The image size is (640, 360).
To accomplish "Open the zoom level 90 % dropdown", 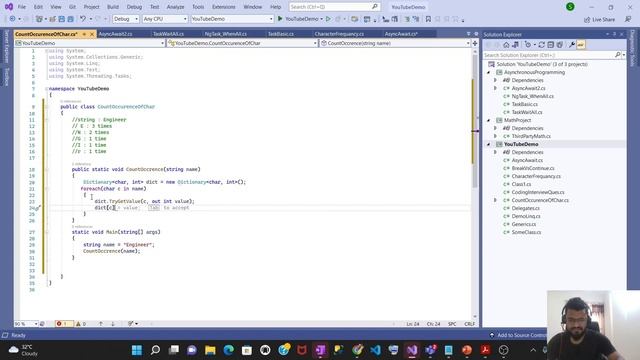I will click(26, 324).
